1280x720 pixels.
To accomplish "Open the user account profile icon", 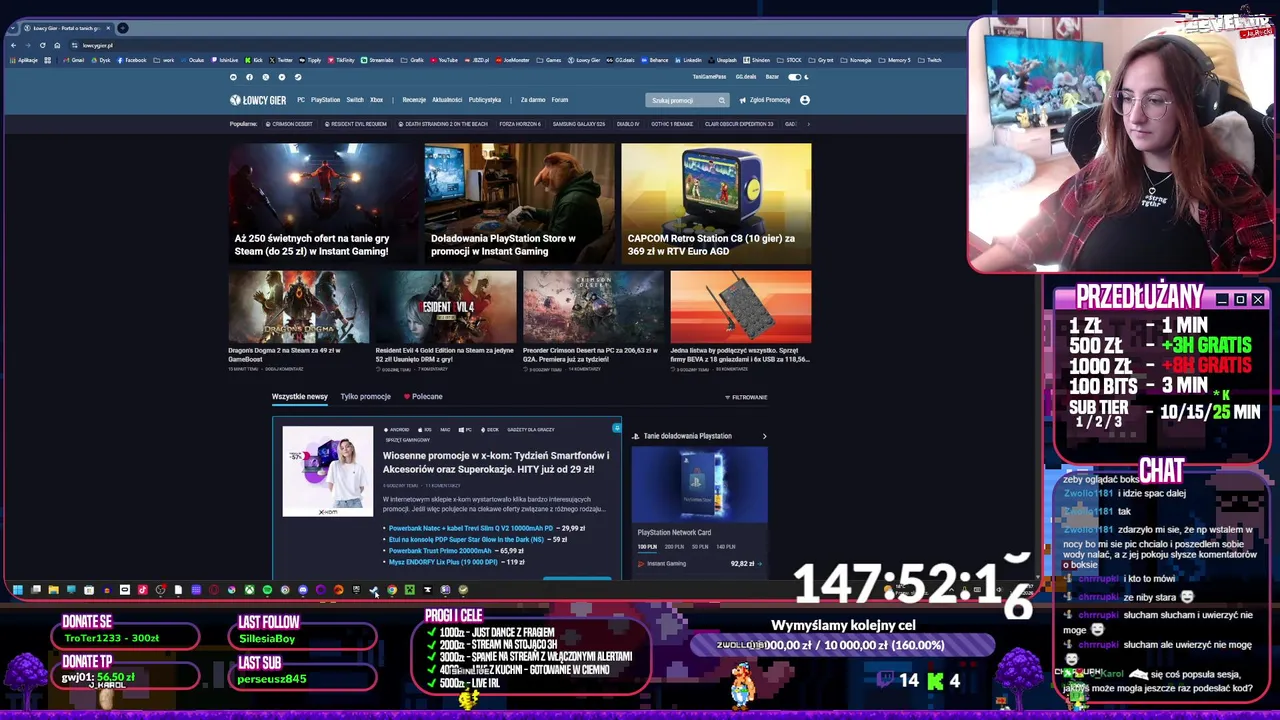I will tap(805, 100).
